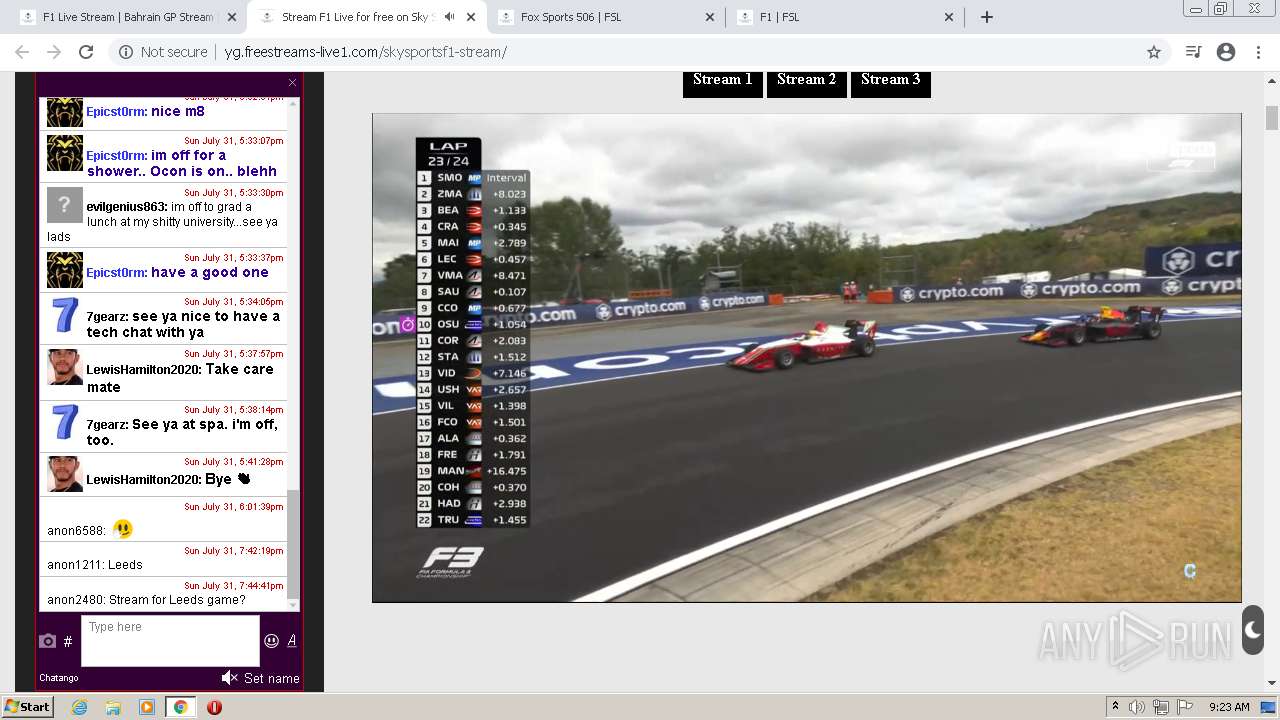Open the Chrome three-dot menu

click(x=1259, y=52)
